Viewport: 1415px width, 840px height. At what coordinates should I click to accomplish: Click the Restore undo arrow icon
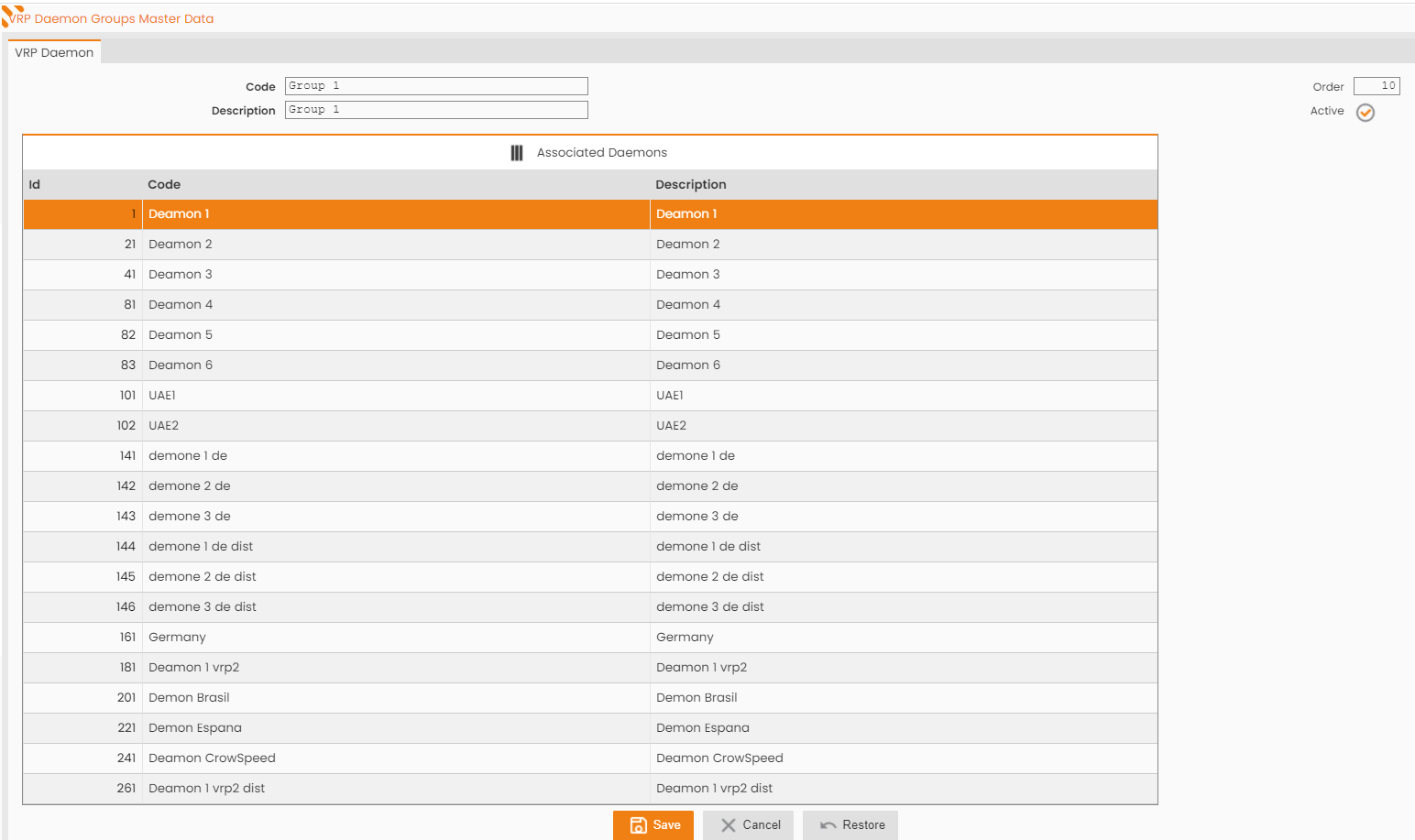pyautogui.click(x=828, y=825)
